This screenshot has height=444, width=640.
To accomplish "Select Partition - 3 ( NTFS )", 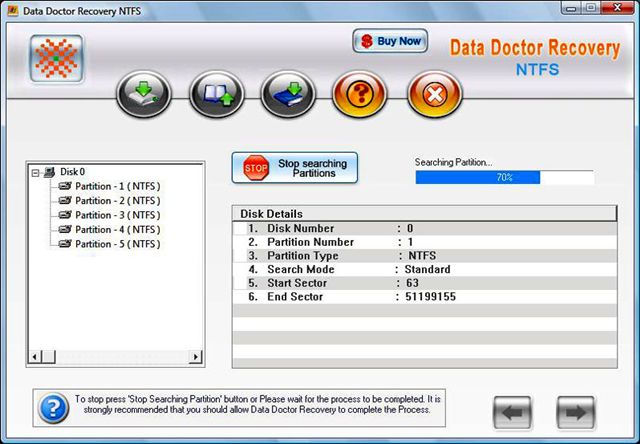I will [x=118, y=215].
